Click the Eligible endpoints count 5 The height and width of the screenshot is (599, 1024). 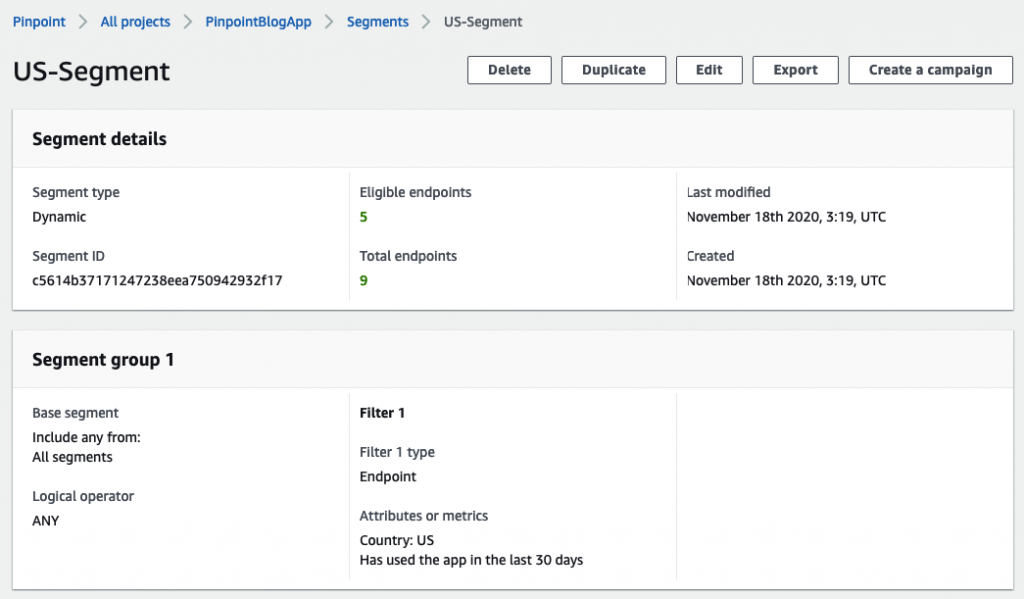(x=364, y=217)
